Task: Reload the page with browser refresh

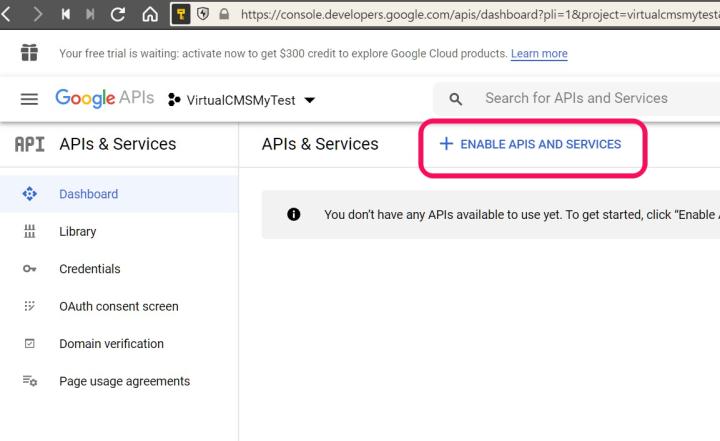Action: click(118, 15)
